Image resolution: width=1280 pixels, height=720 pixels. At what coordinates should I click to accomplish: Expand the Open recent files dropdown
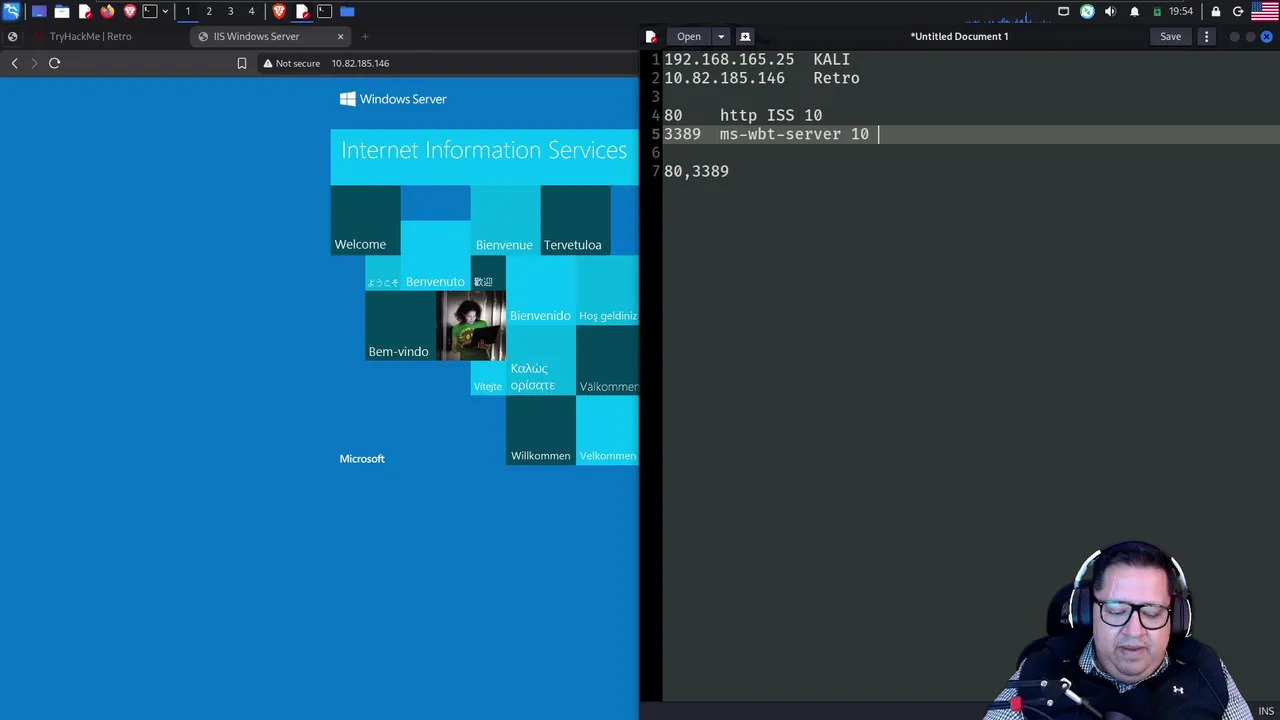(x=721, y=37)
